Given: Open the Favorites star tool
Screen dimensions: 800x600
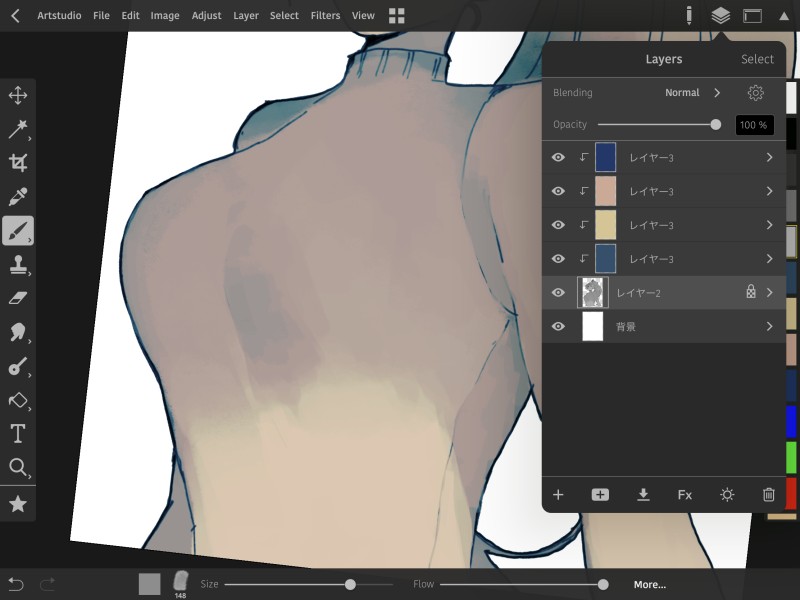Looking at the screenshot, I should click(18, 504).
